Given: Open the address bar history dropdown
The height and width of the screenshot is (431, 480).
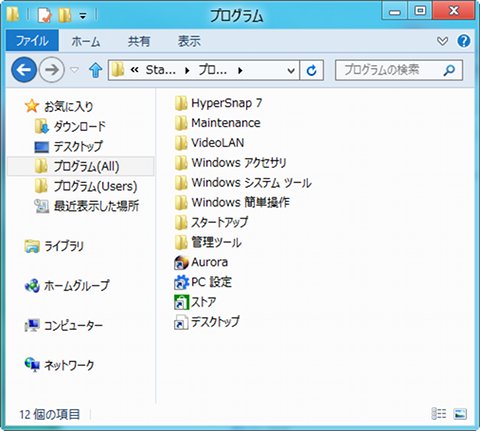Looking at the screenshot, I should [291, 70].
